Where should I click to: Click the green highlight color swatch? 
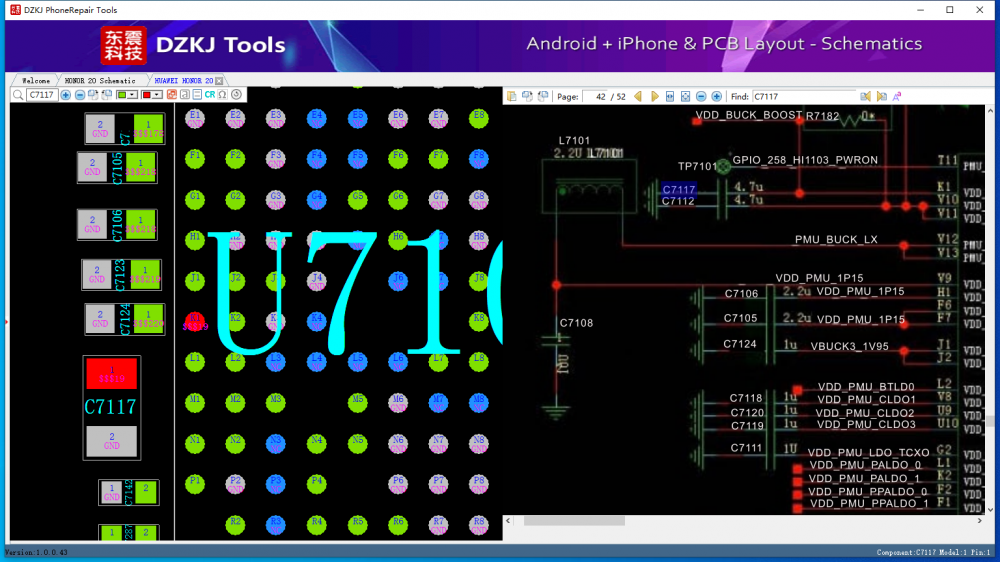click(x=122, y=94)
